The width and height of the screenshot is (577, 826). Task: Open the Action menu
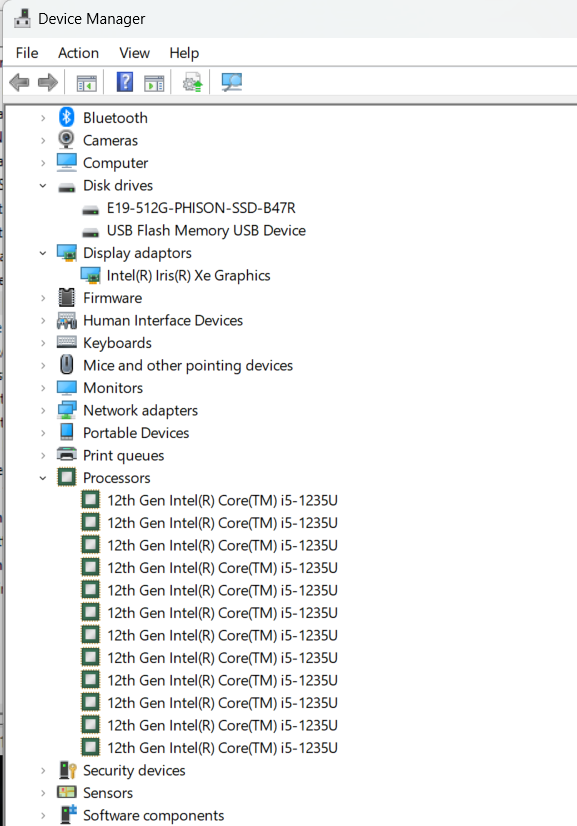(79, 53)
